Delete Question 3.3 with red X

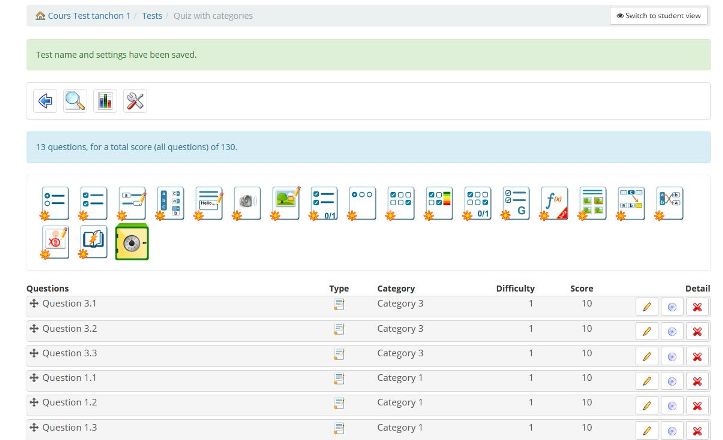pyautogui.click(x=697, y=357)
